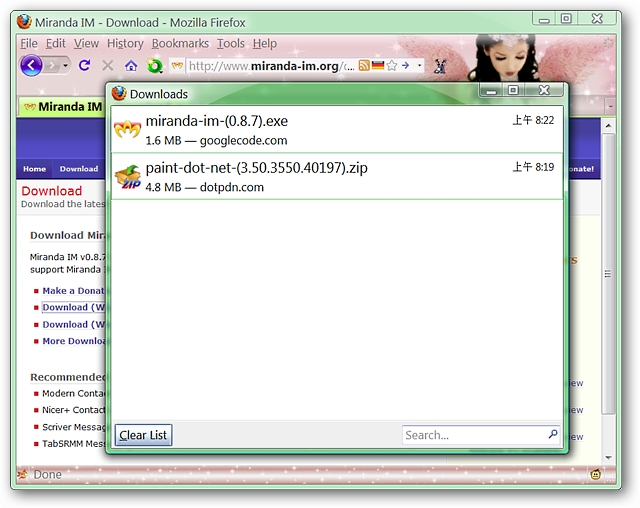Open the Make a Donation link

(x=73, y=291)
